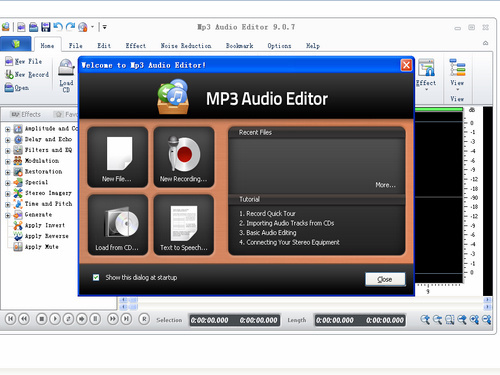Click New Record in the Home ribbon
Viewport: 500px width, 375px height.
tap(27, 74)
